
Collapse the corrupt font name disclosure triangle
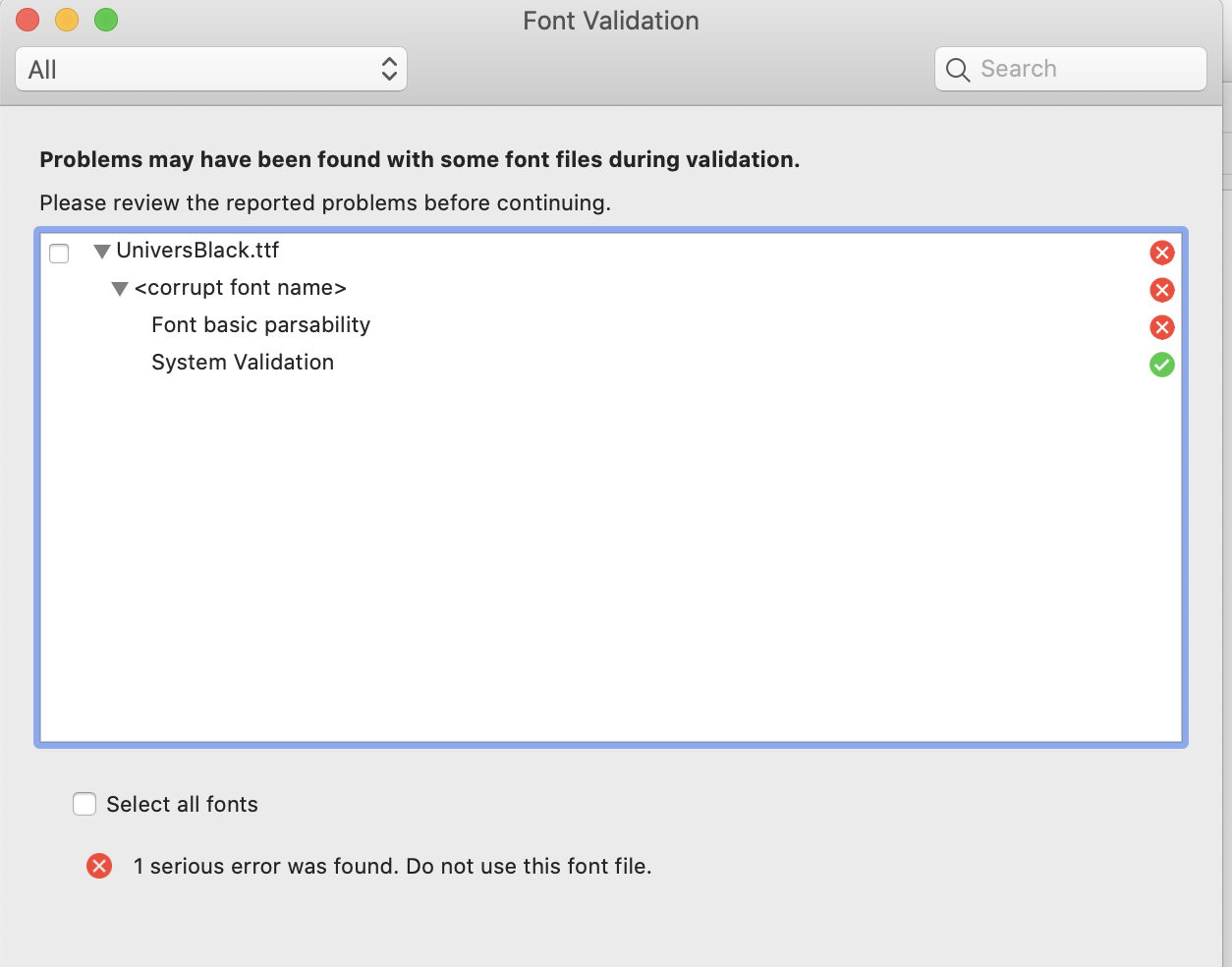[120, 289]
